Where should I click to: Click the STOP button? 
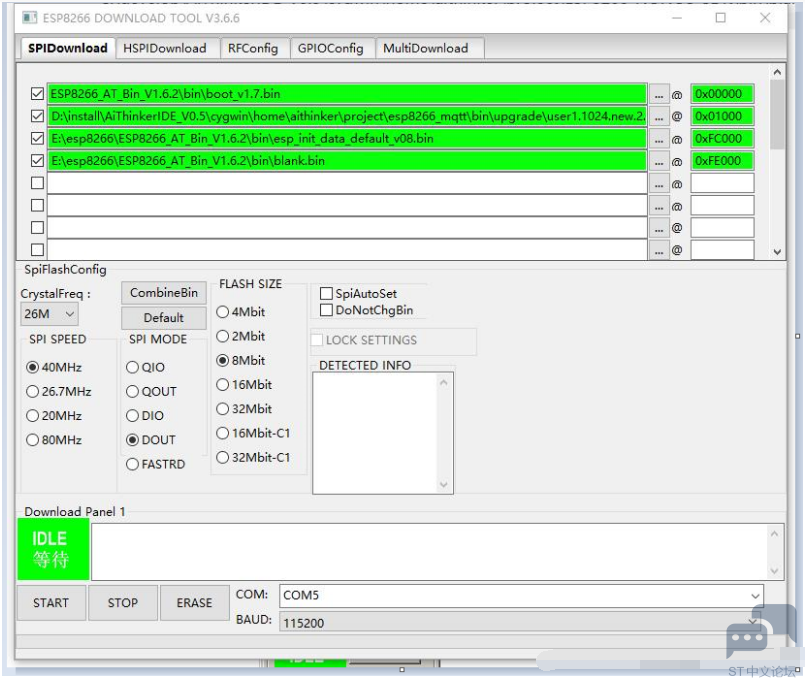tap(123, 603)
